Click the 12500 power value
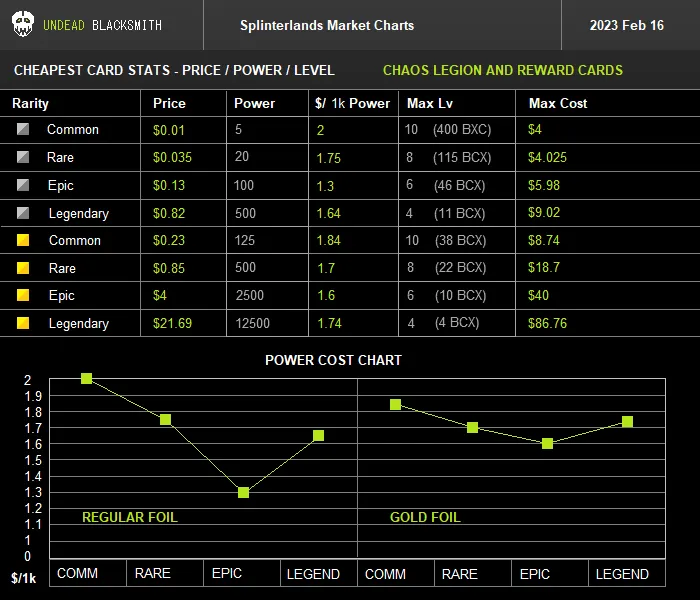Image resolution: width=700 pixels, height=600 pixels. coord(253,323)
